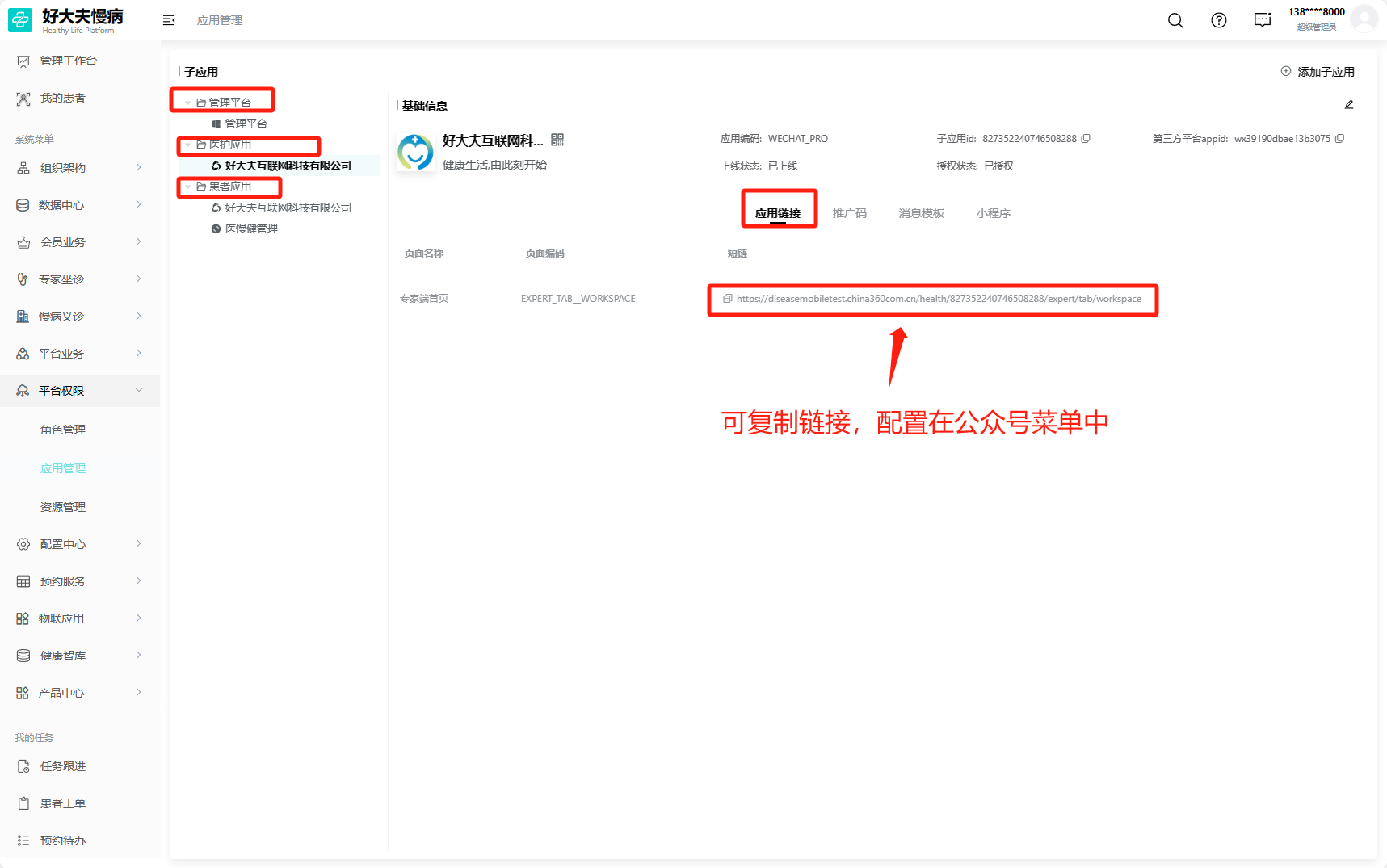Click 添加子应用 button
This screenshot has width=1387, height=868.
point(1318,72)
